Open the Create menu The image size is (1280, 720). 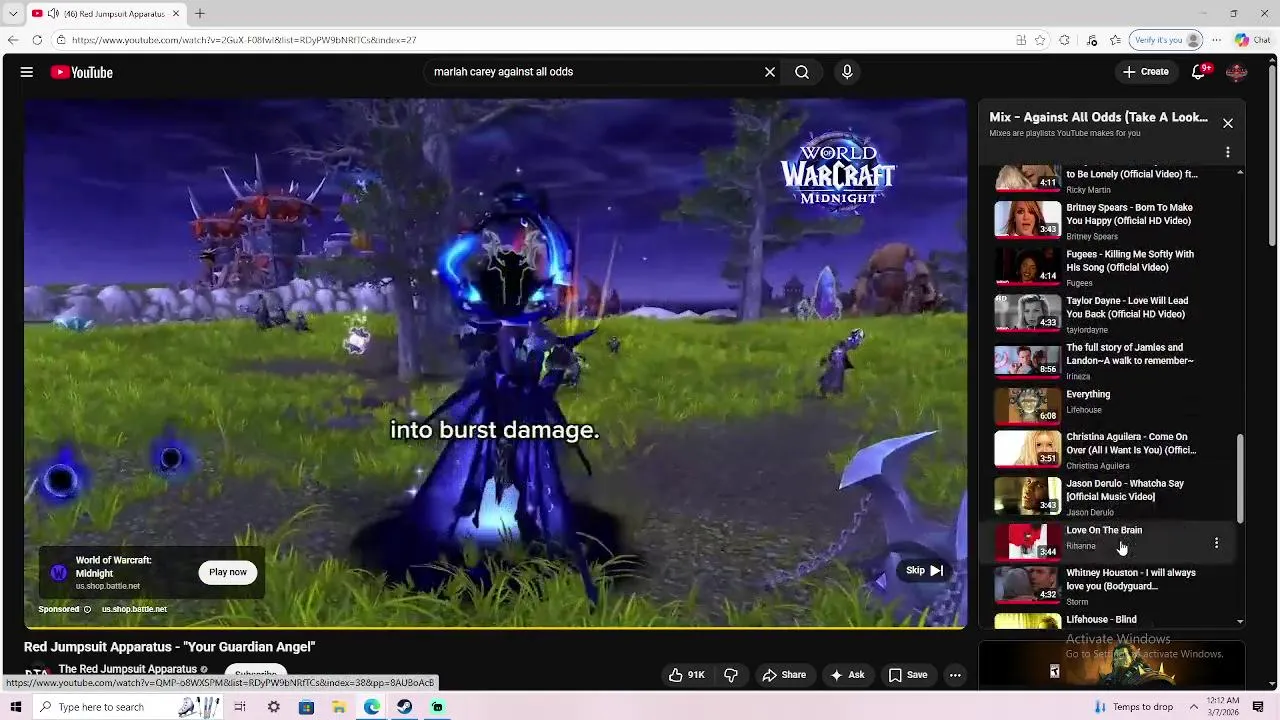tap(1146, 72)
